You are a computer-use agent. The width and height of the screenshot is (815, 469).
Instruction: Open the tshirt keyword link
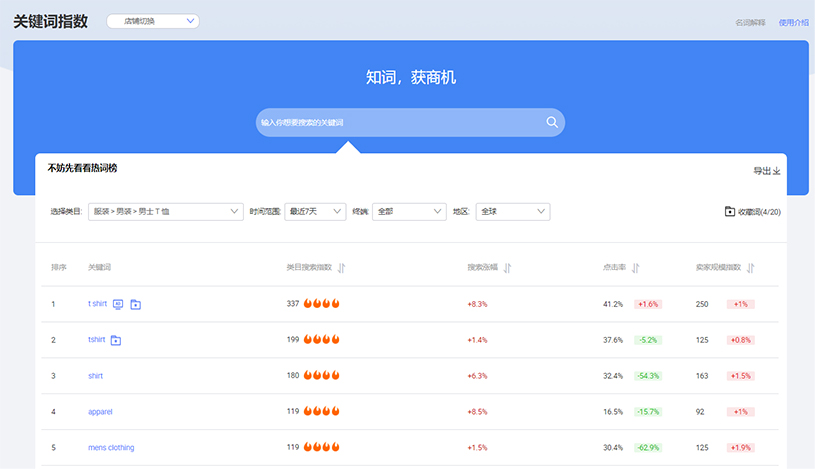[x=97, y=340]
